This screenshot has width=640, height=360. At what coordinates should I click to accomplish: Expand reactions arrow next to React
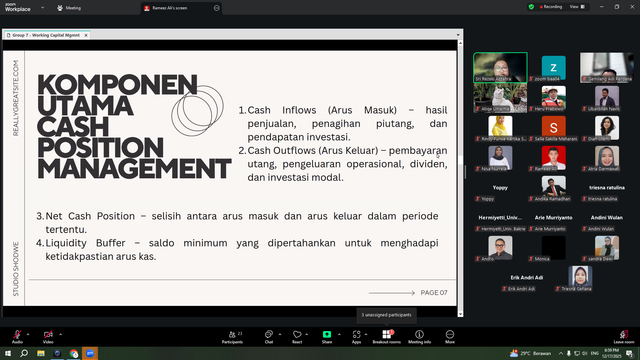pyautogui.click(x=307, y=334)
